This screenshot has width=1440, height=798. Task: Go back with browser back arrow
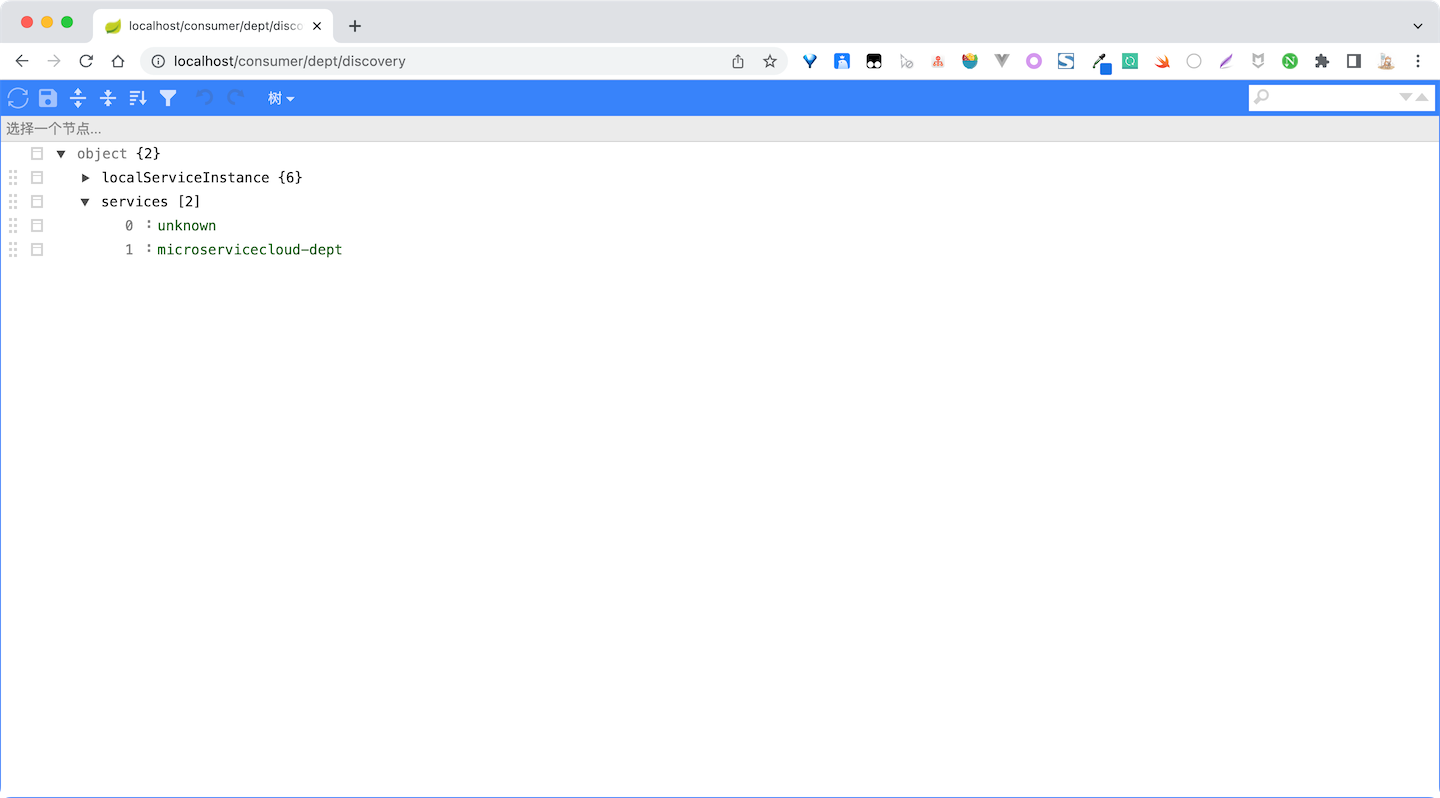(22, 61)
